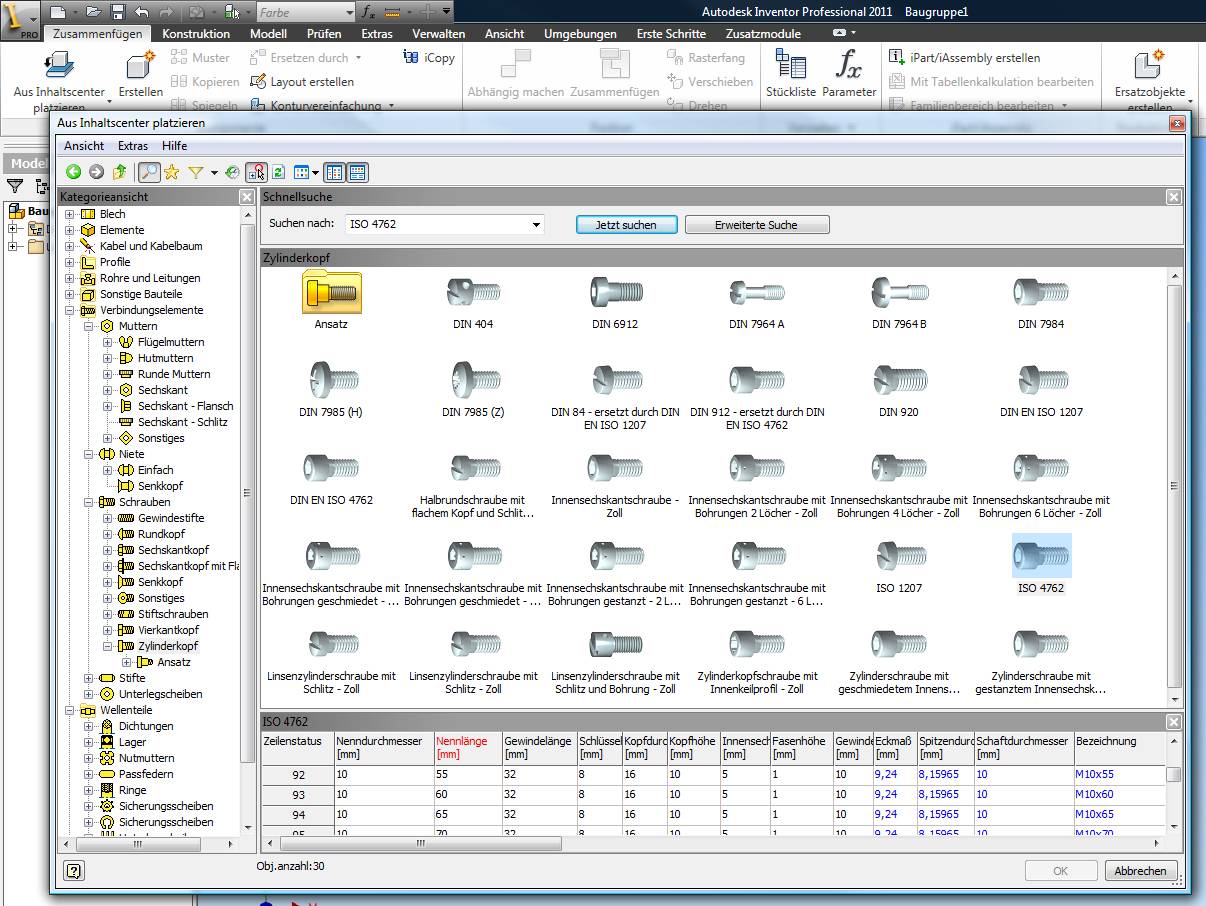Toggle the category tree panel icon
The width and height of the screenshot is (1206, 906).
334,172
